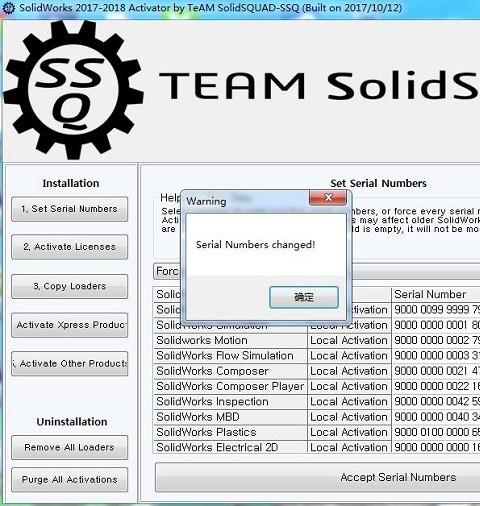The image size is (480, 506).
Task: Select the SolidWorks MBD row
Action: pos(317,417)
